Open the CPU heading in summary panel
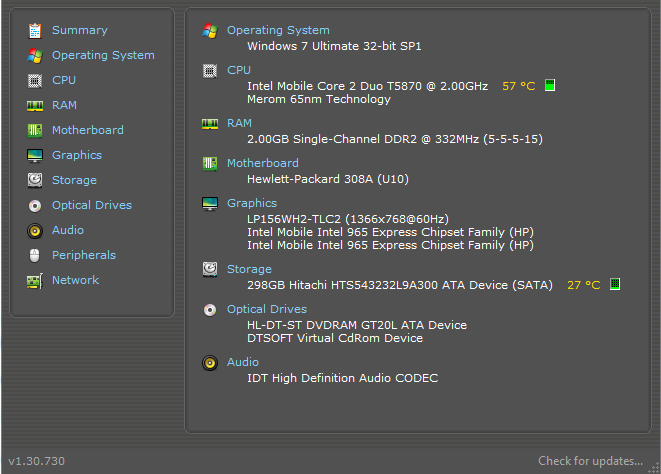661x474 pixels. (239, 70)
